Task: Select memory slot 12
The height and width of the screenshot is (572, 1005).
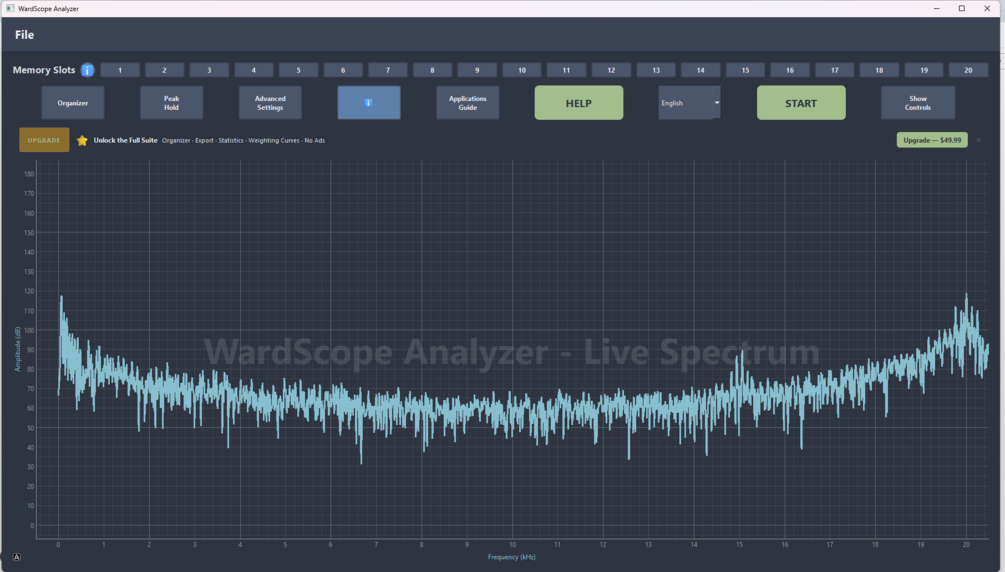Action: pyautogui.click(x=611, y=70)
